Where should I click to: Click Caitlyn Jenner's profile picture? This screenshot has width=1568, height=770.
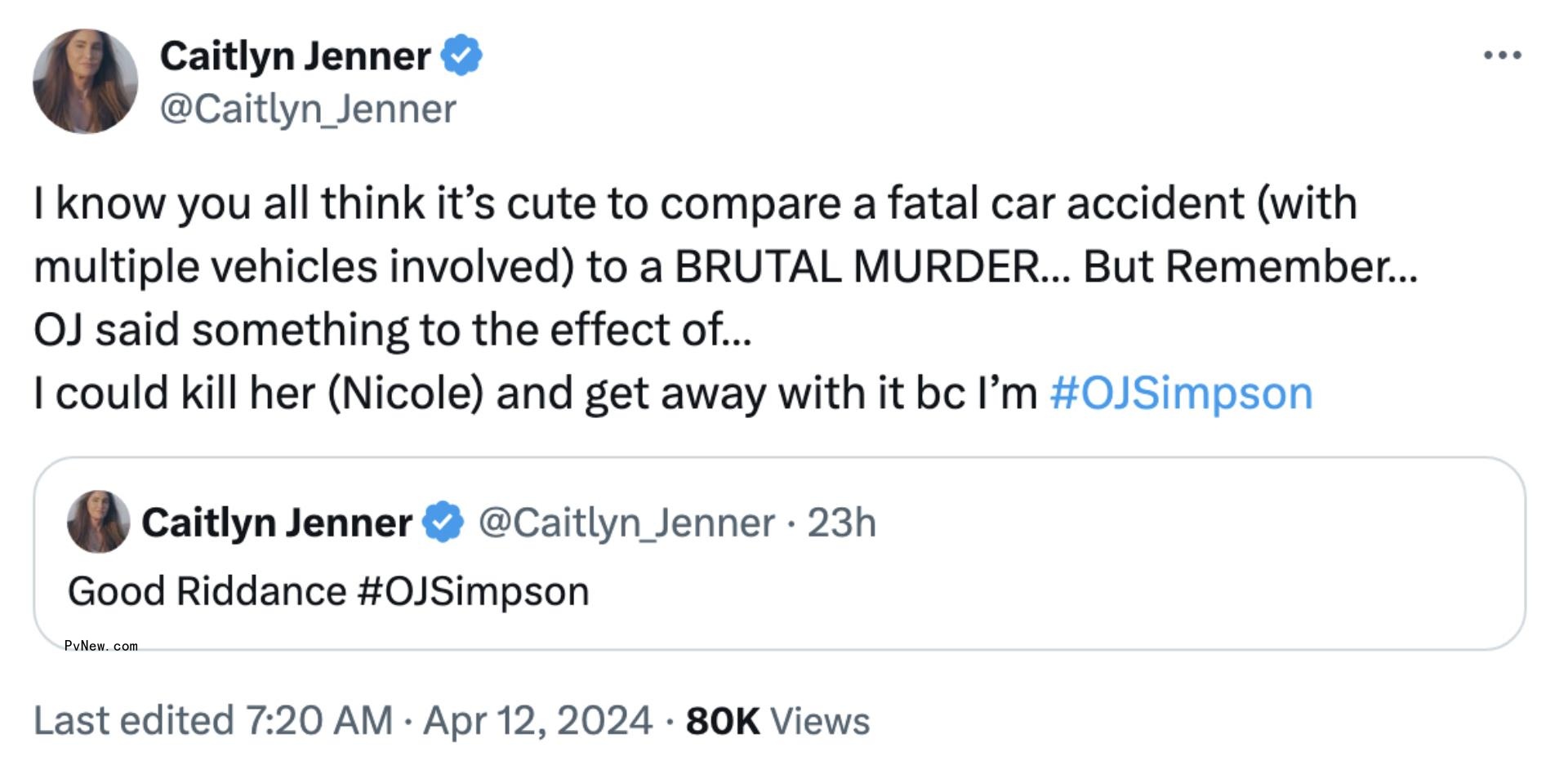[84, 81]
